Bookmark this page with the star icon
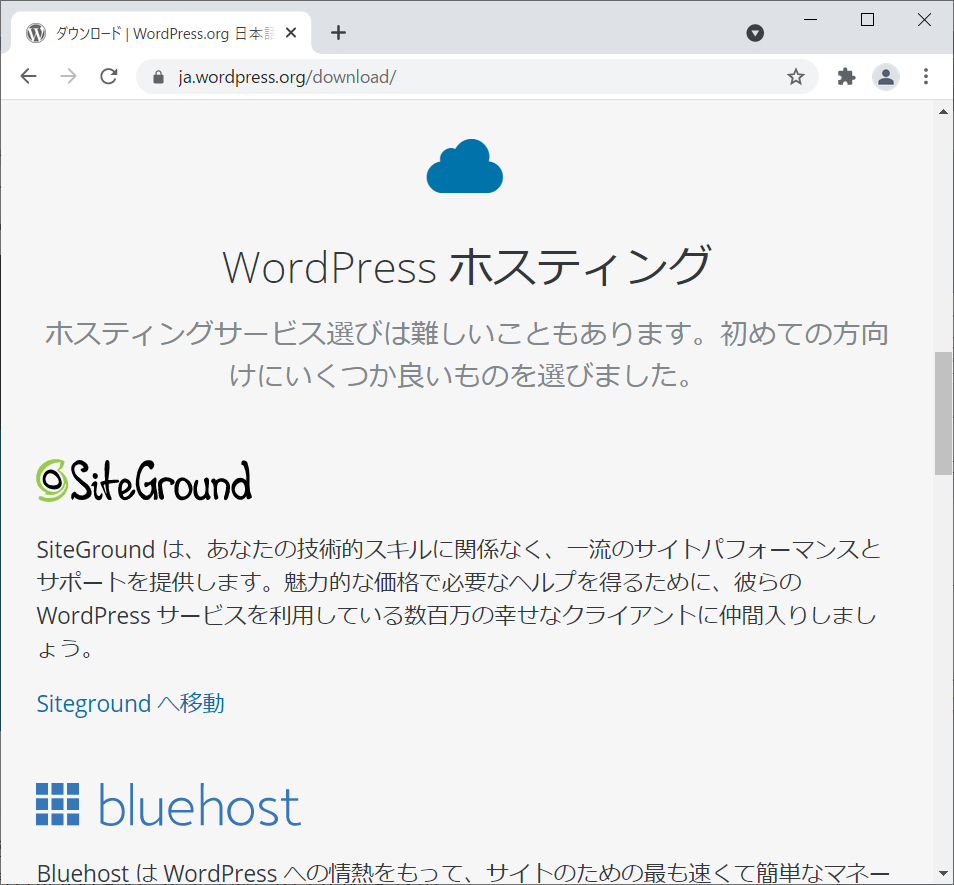 pos(796,77)
